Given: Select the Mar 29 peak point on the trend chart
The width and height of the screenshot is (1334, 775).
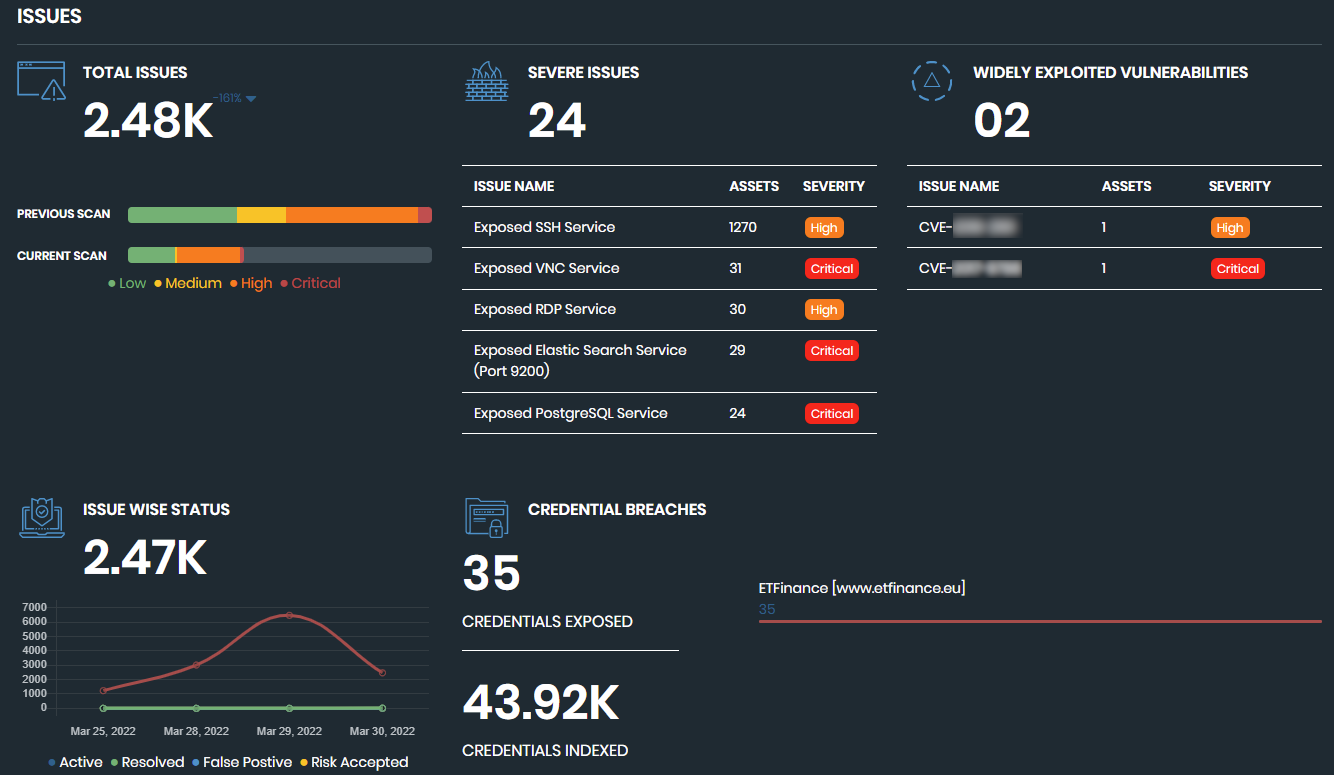Looking at the screenshot, I should point(289,615).
